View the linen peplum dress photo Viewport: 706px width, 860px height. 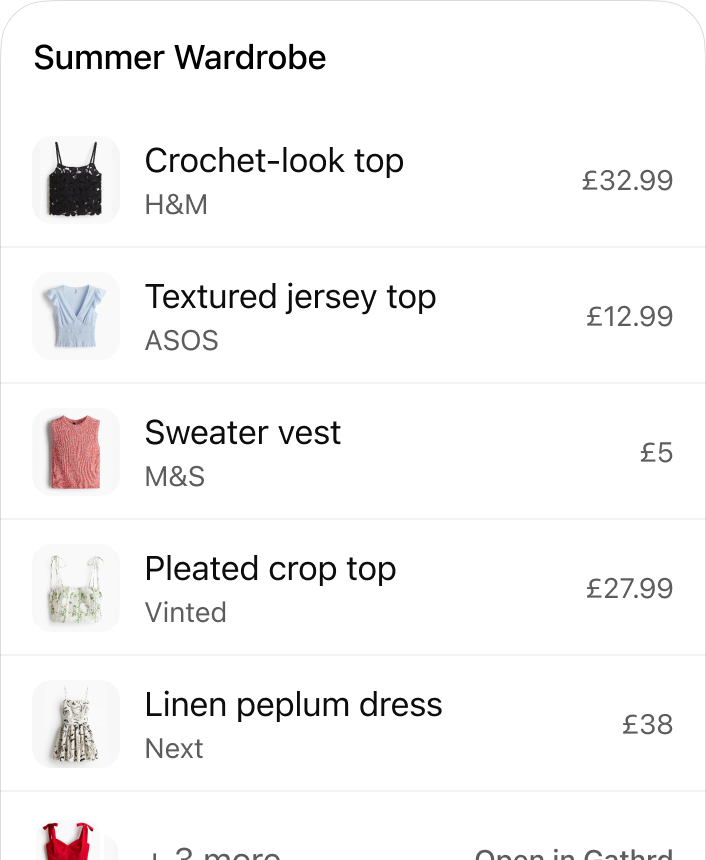pyautogui.click(x=76, y=724)
